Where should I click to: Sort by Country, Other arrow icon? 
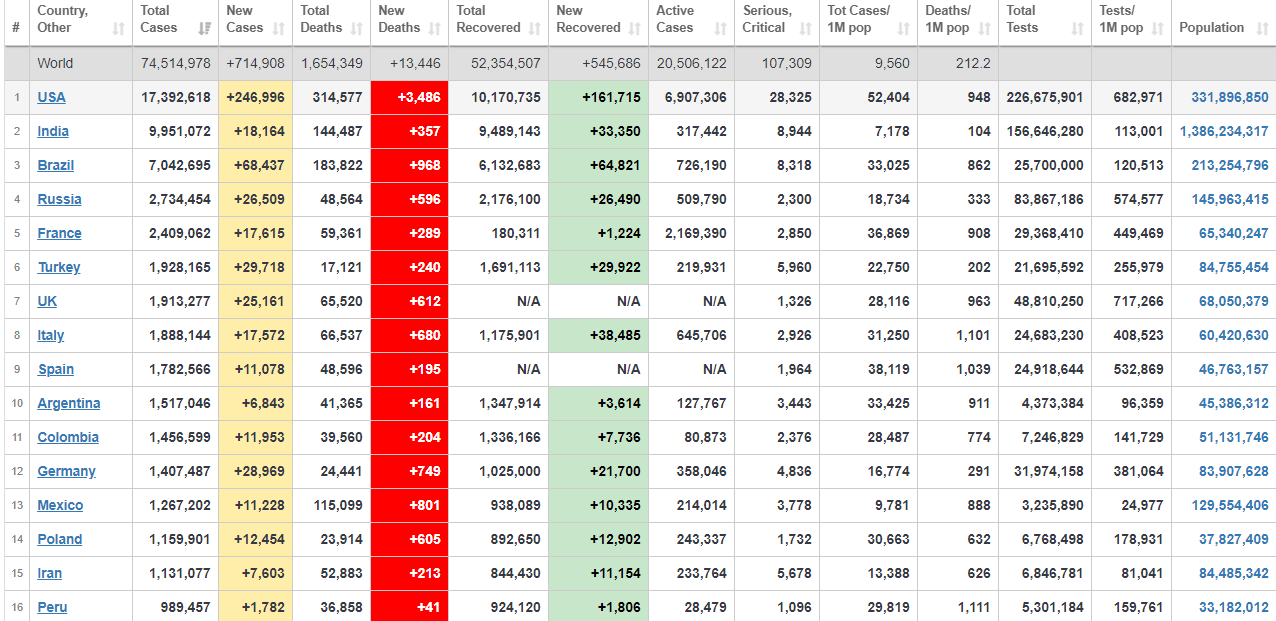click(119, 28)
